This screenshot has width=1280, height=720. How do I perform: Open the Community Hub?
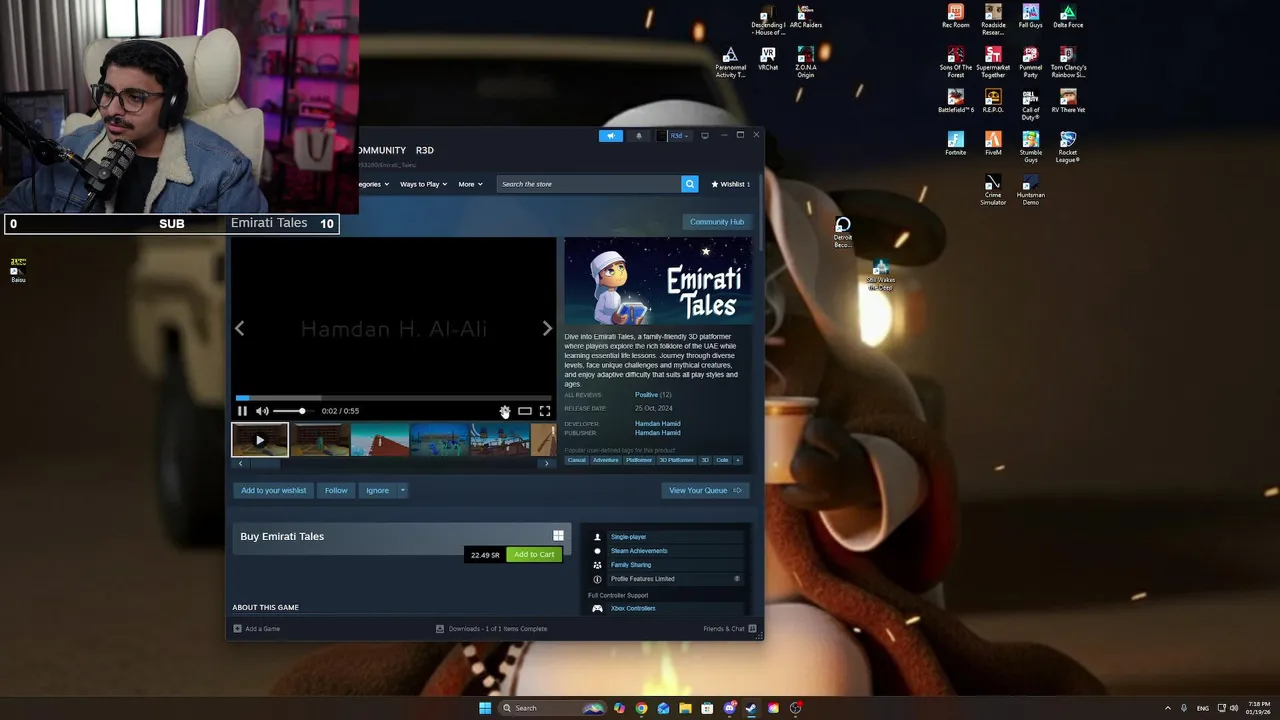(717, 222)
